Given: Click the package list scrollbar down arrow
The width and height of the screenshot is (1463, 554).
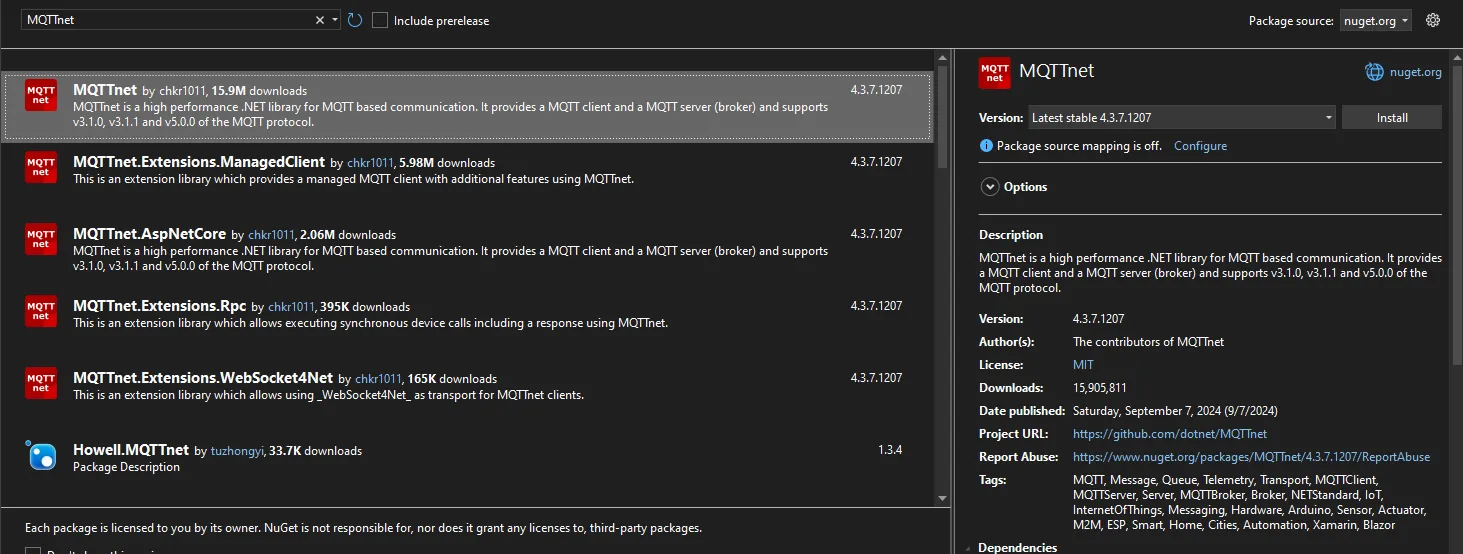Looking at the screenshot, I should [x=942, y=498].
